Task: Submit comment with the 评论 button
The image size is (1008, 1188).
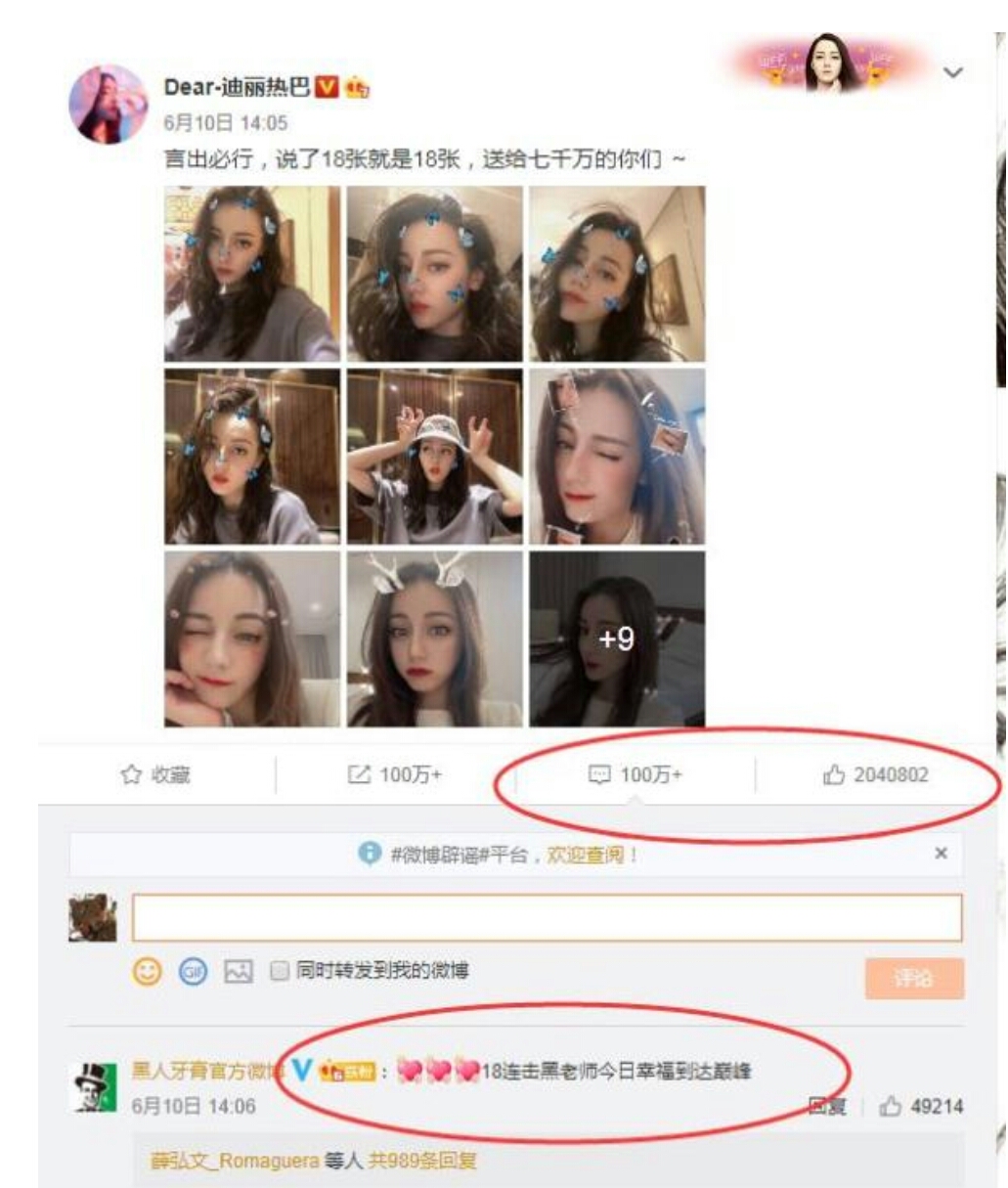Action: (x=914, y=978)
